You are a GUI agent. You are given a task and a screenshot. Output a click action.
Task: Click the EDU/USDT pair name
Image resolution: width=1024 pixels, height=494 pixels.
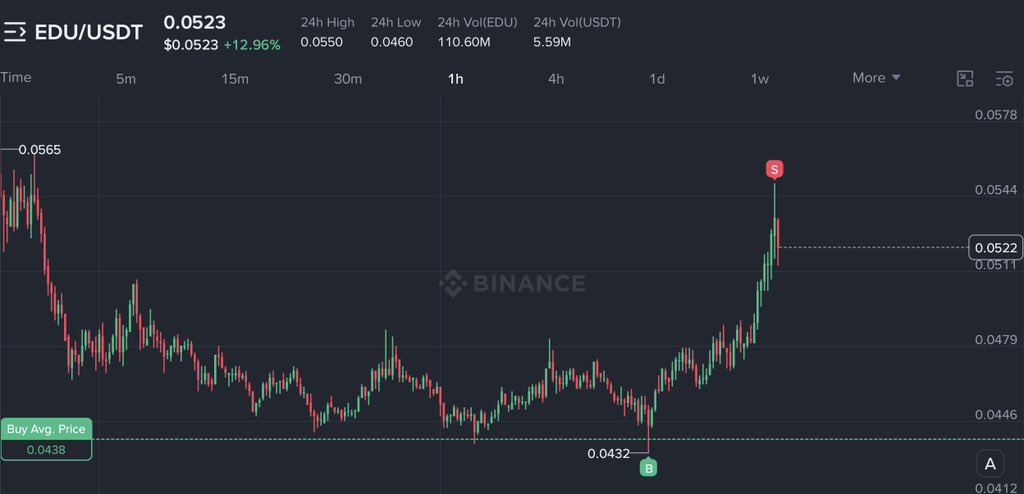(88, 33)
